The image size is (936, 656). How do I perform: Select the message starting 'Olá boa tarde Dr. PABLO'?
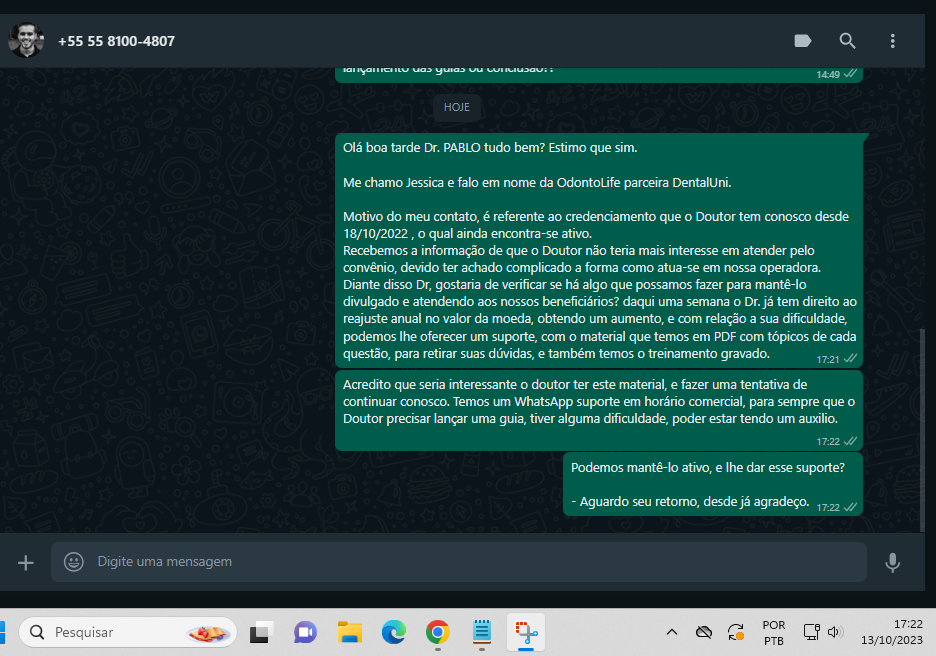tap(599, 250)
